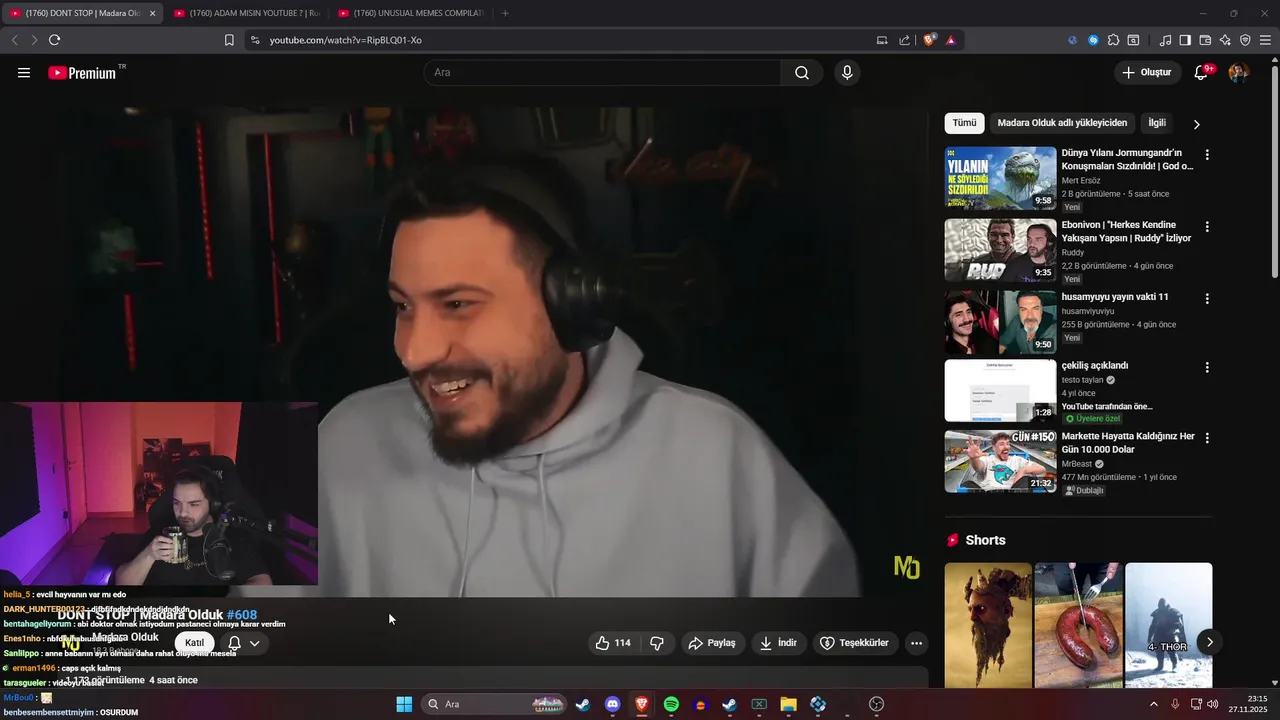The height and width of the screenshot is (720, 1280).
Task: Click the YouTube Premium logo
Action: click(82, 73)
